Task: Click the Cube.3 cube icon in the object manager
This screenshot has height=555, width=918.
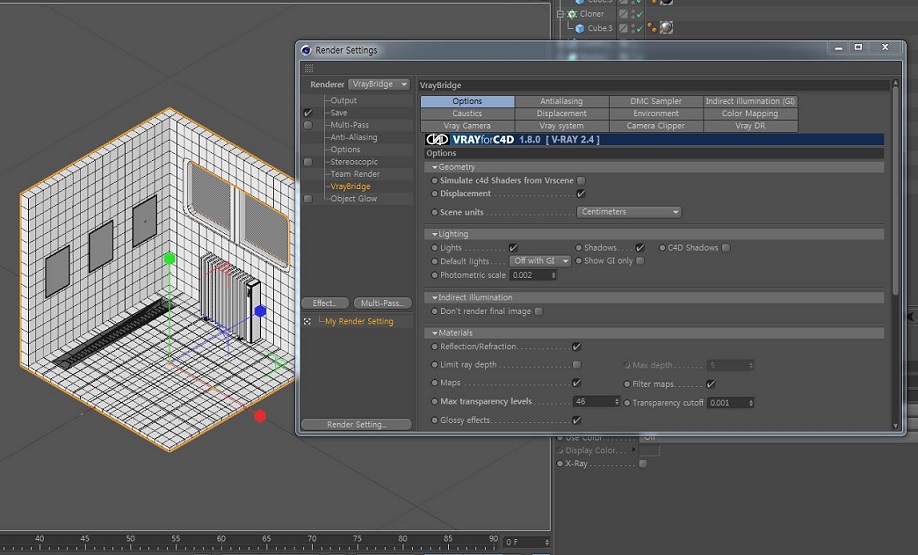Action: pyautogui.click(x=580, y=28)
